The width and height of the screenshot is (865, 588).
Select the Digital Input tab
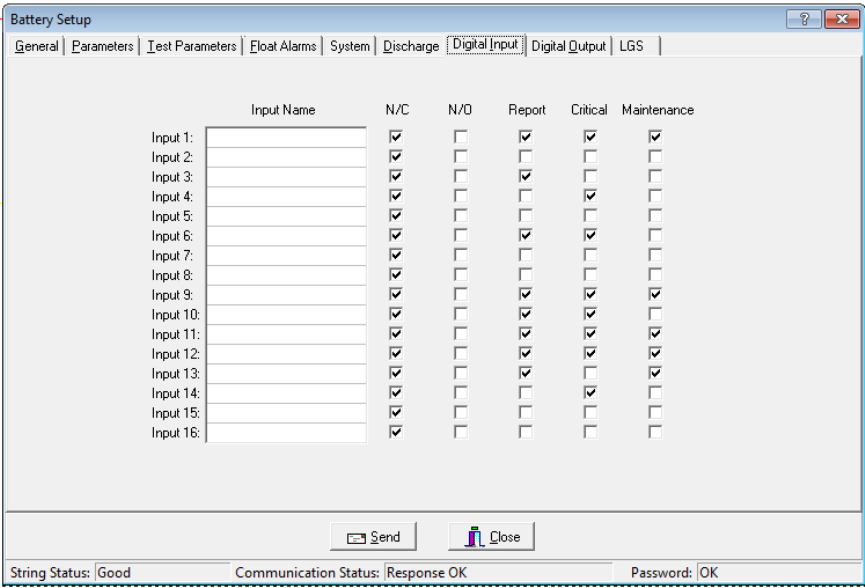coord(485,45)
